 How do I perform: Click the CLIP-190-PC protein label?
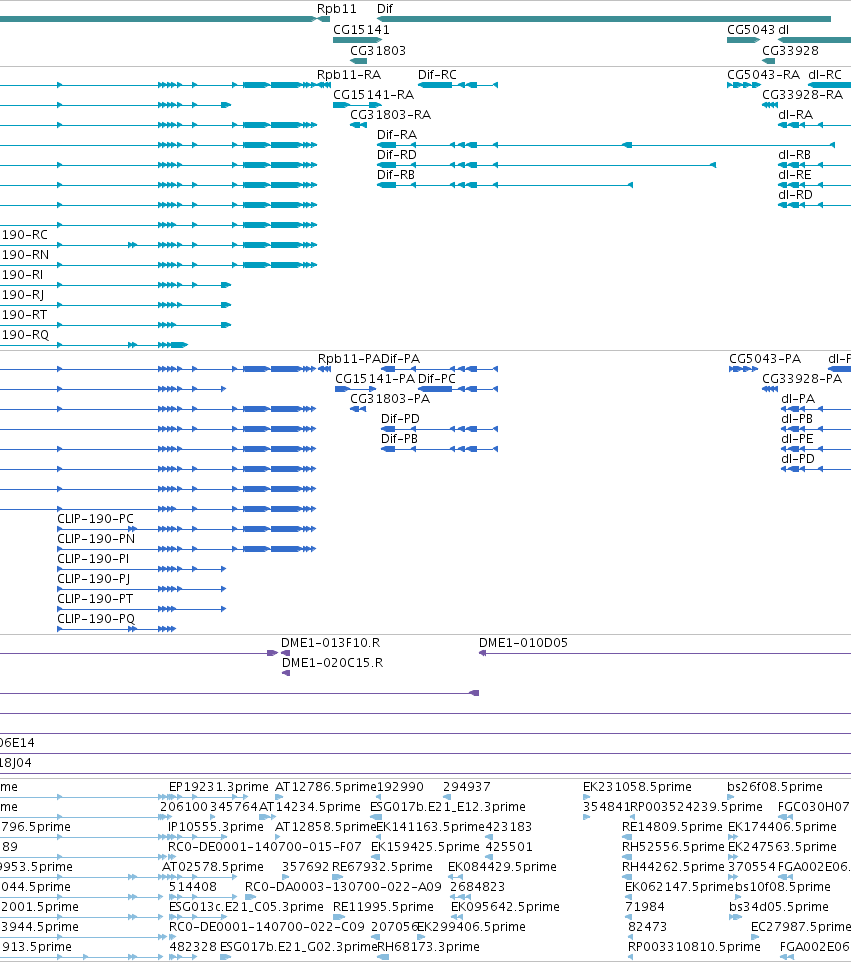(x=95, y=518)
